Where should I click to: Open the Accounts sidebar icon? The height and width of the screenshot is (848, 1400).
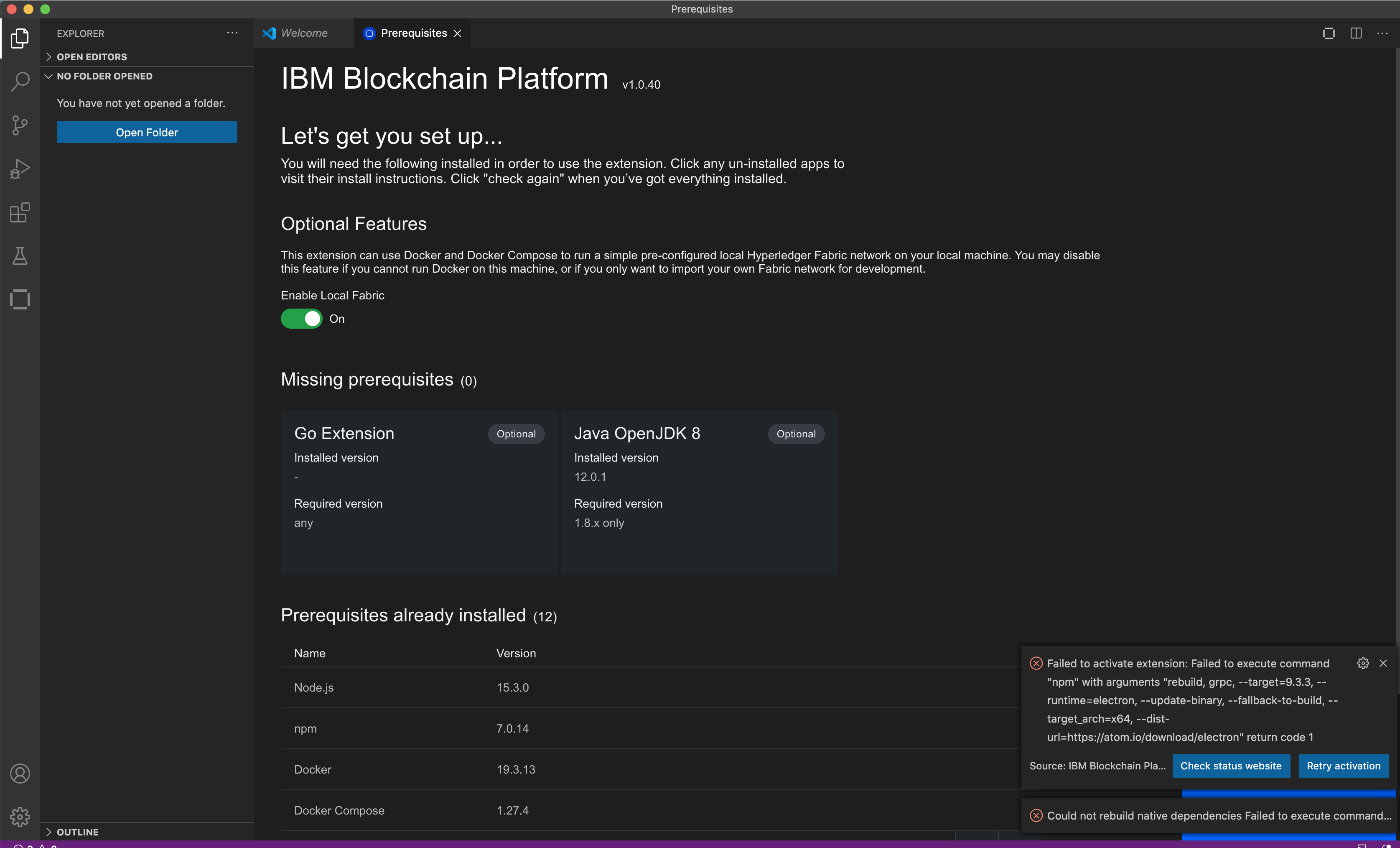(20, 773)
